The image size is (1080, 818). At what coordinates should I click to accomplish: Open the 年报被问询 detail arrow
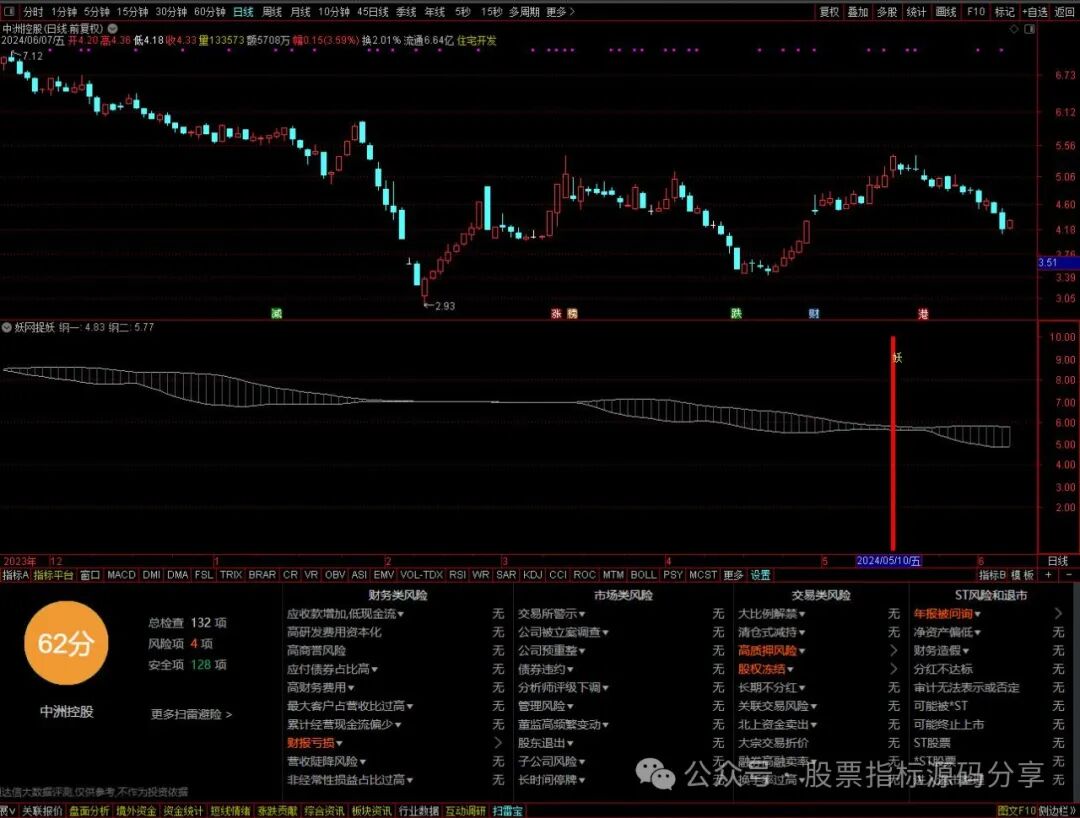tap(1058, 614)
